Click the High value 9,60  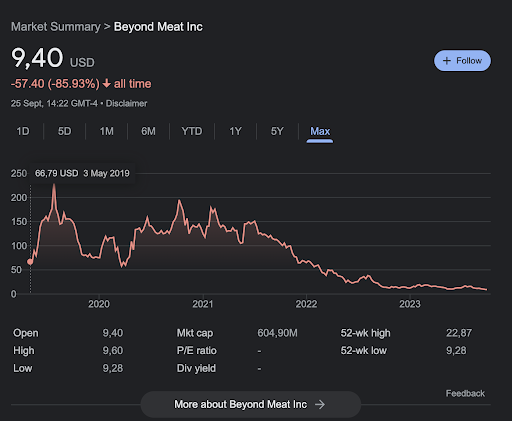pyautogui.click(x=113, y=351)
